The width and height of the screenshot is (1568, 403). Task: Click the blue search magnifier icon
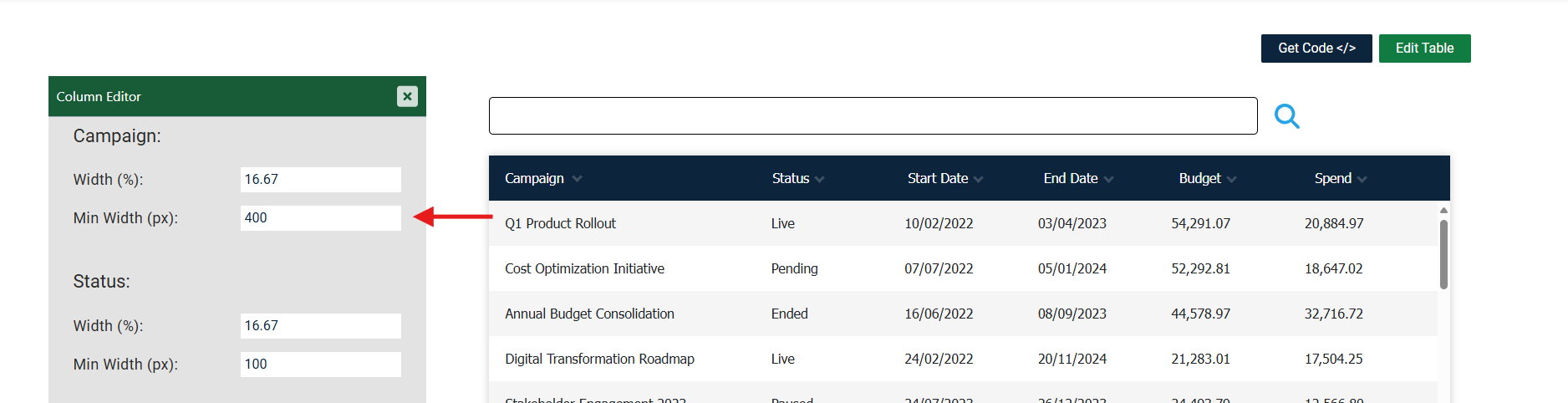click(x=1286, y=116)
